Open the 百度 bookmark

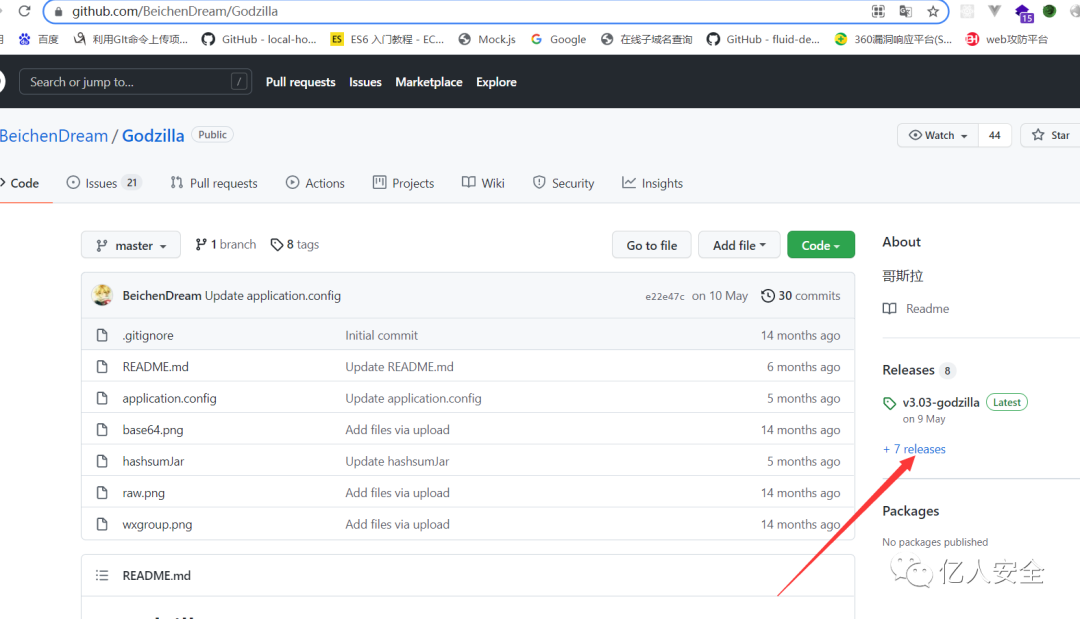[x=39, y=39]
